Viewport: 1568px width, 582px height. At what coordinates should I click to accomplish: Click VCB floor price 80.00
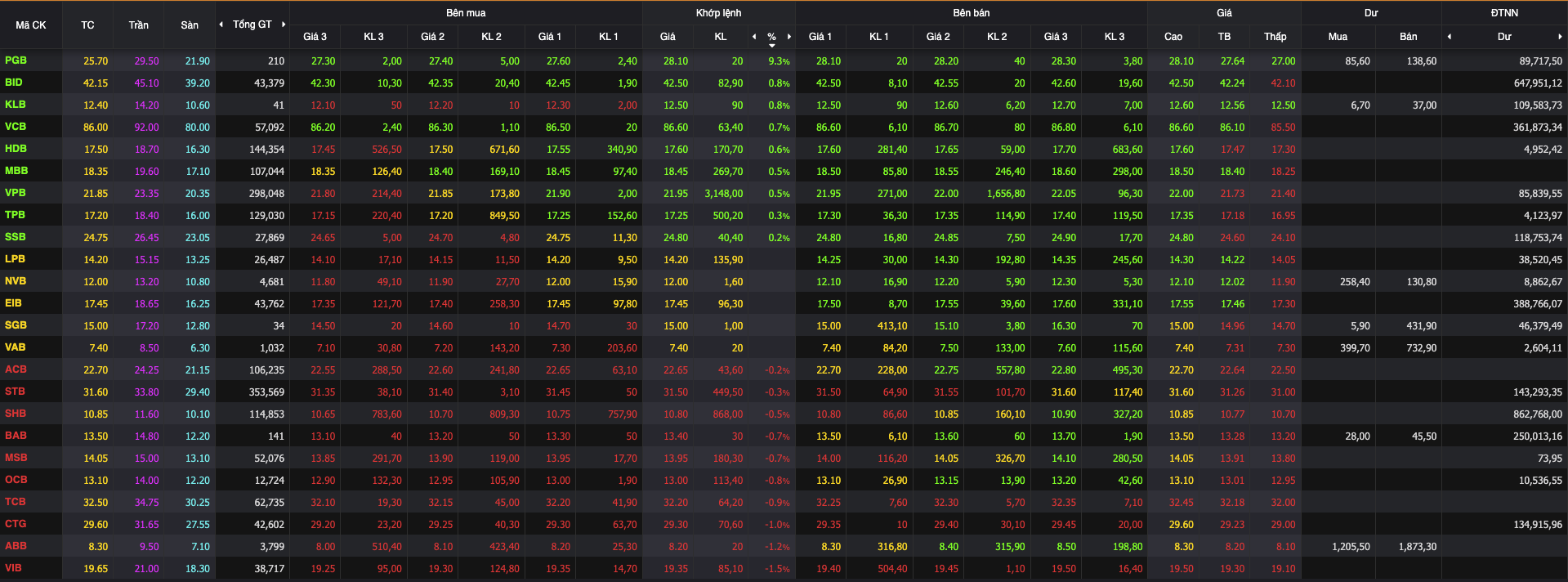(x=198, y=128)
